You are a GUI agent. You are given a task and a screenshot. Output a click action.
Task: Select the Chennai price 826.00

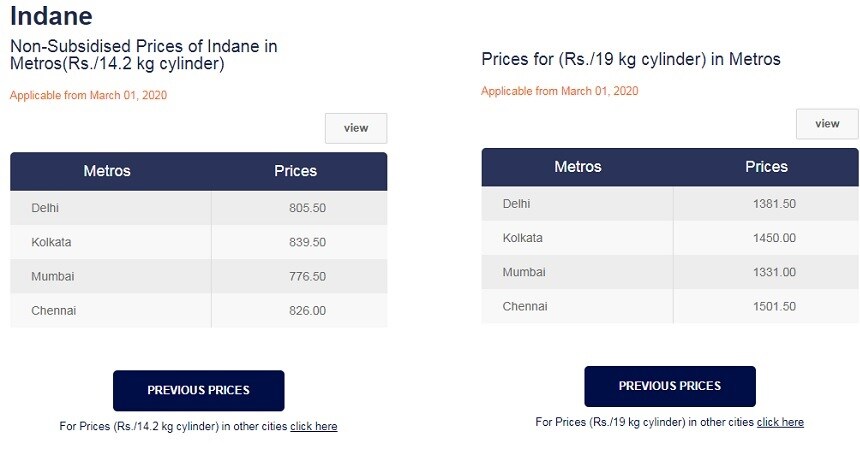[x=307, y=310]
